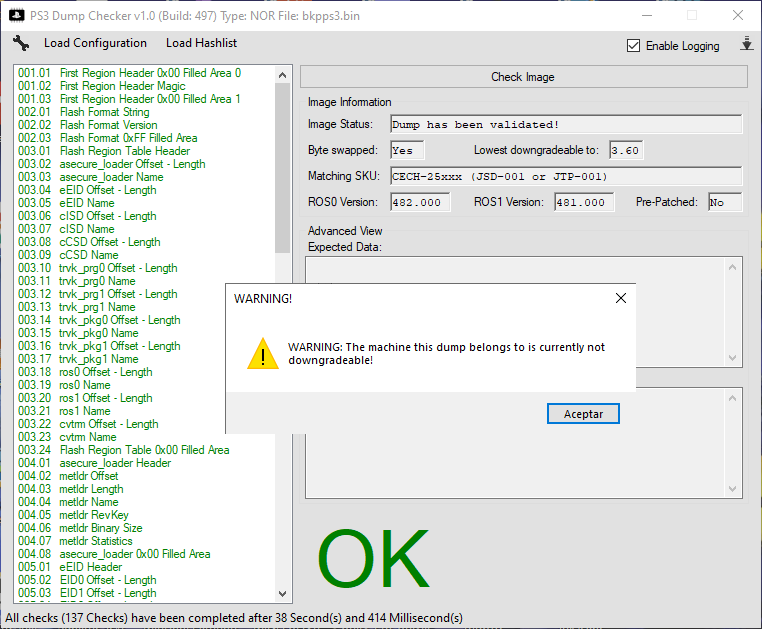762x629 pixels.
Task: Click the Check Image button
Action: click(523, 77)
